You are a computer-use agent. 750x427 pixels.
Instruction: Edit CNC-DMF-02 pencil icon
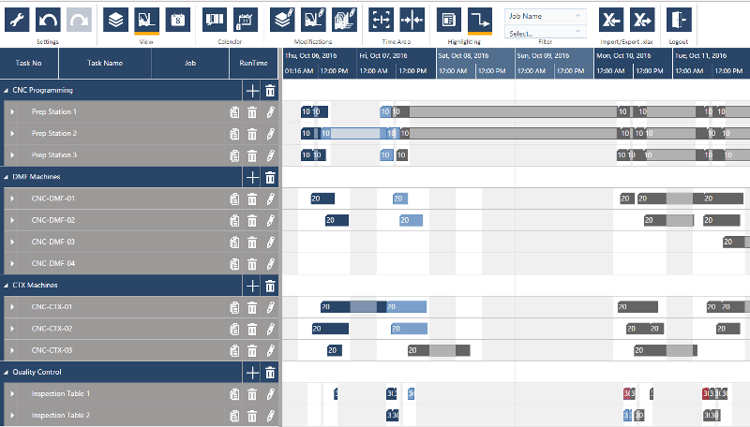click(x=270, y=220)
